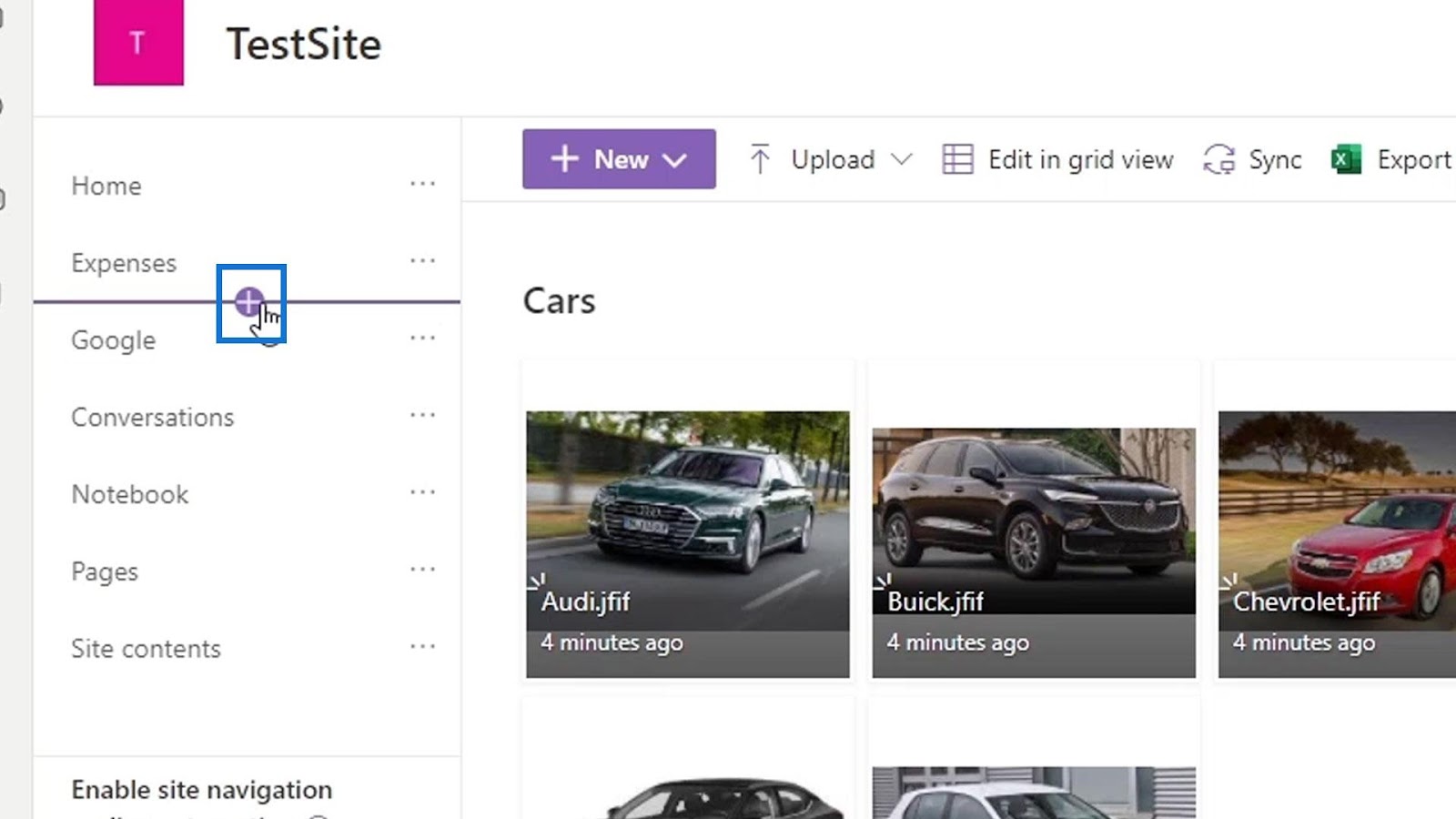Screen dimensions: 1456x819
Task: Click the Edit in grid view icon
Action: 957,159
